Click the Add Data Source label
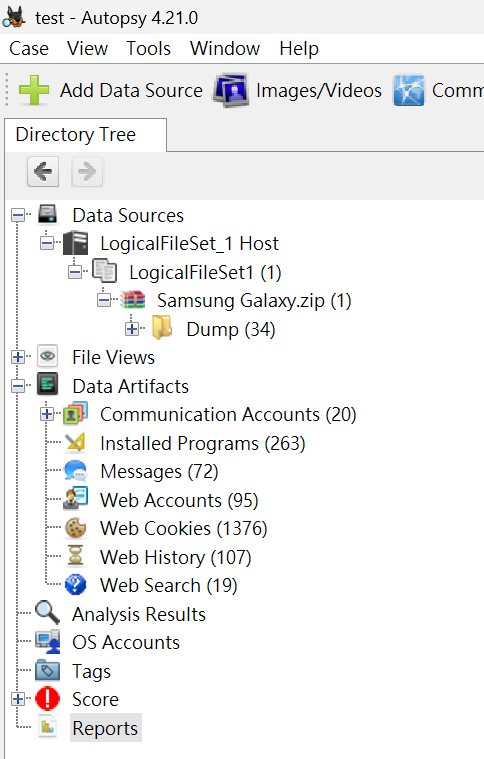This screenshot has width=484, height=759. [x=131, y=91]
